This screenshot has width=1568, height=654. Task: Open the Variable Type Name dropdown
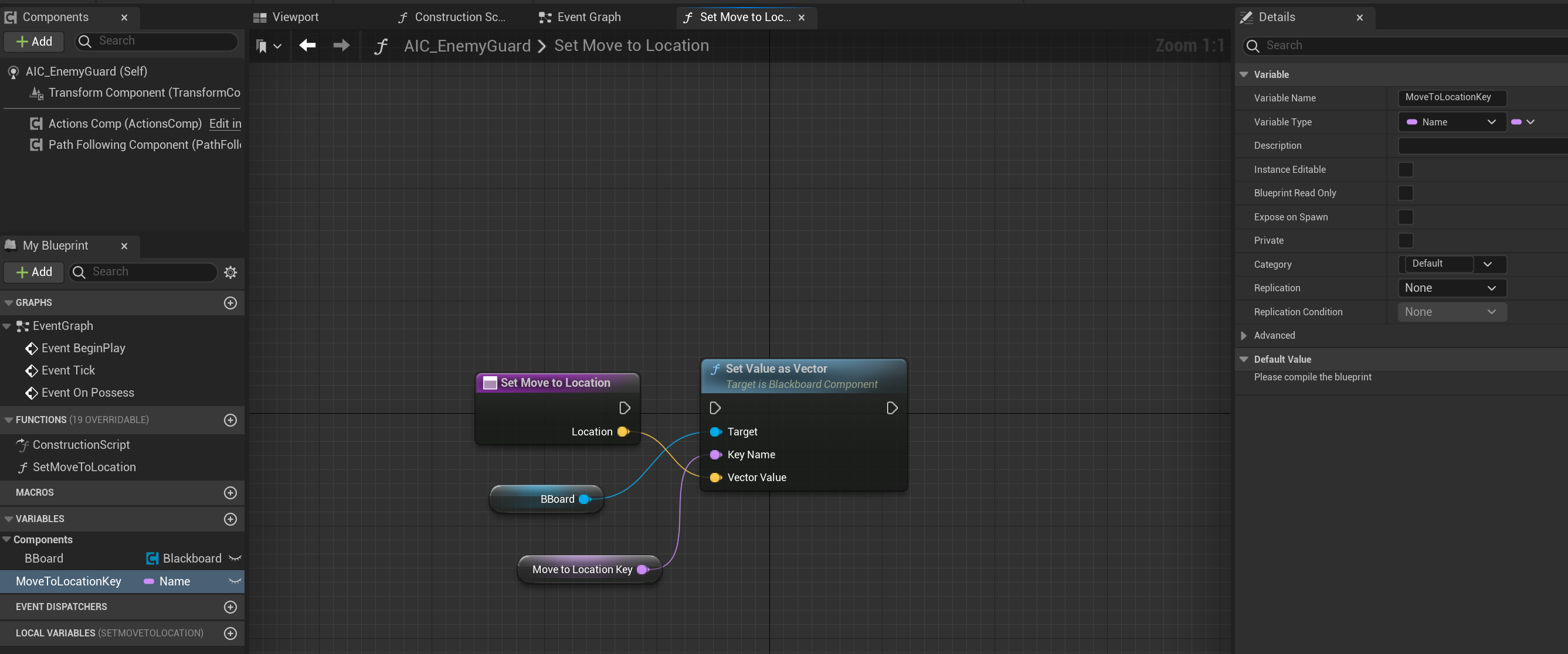pos(1451,122)
